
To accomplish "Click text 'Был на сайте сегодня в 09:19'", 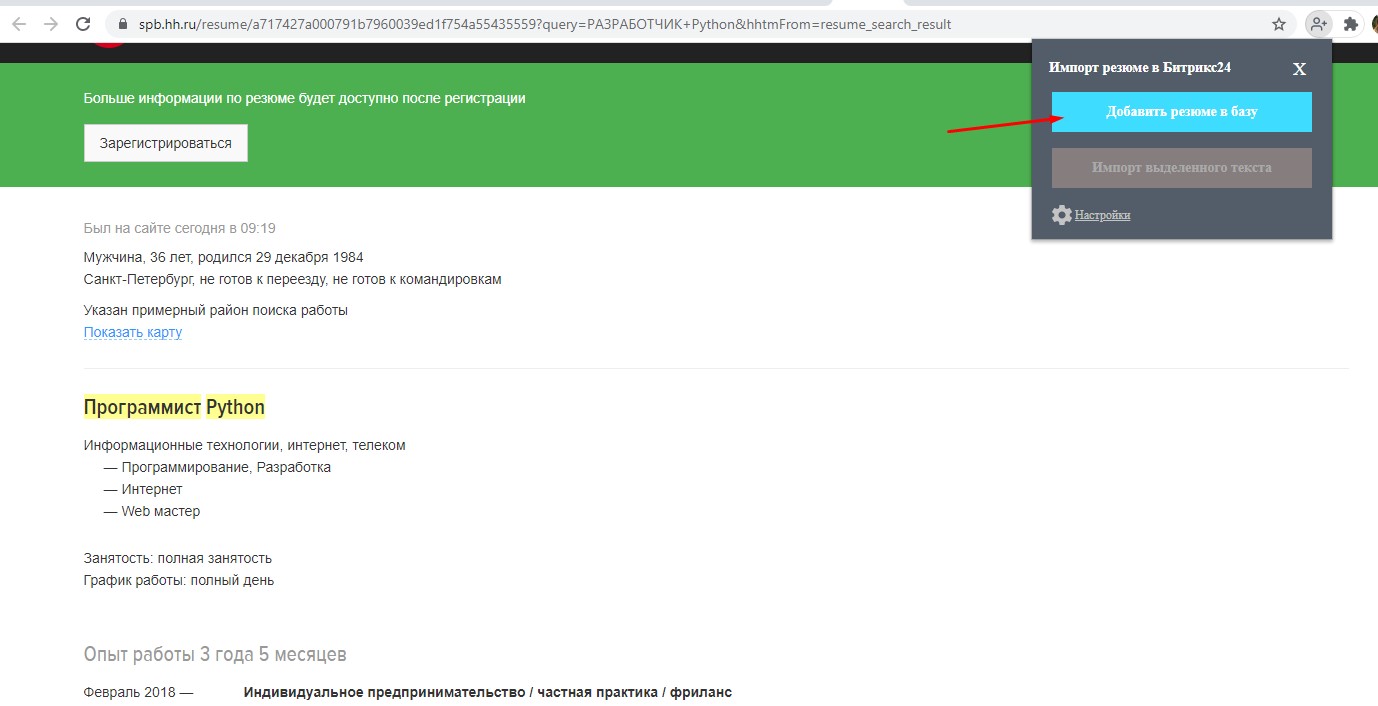I will [180, 228].
